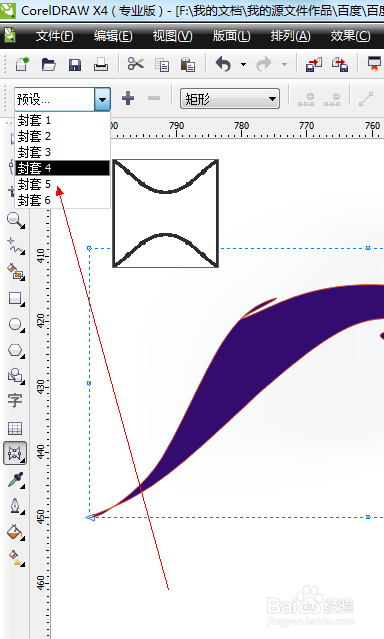The height and width of the screenshot is (639, 384).
Task: Cut the selection with the scissors icon
Action: tap(136, 64)
